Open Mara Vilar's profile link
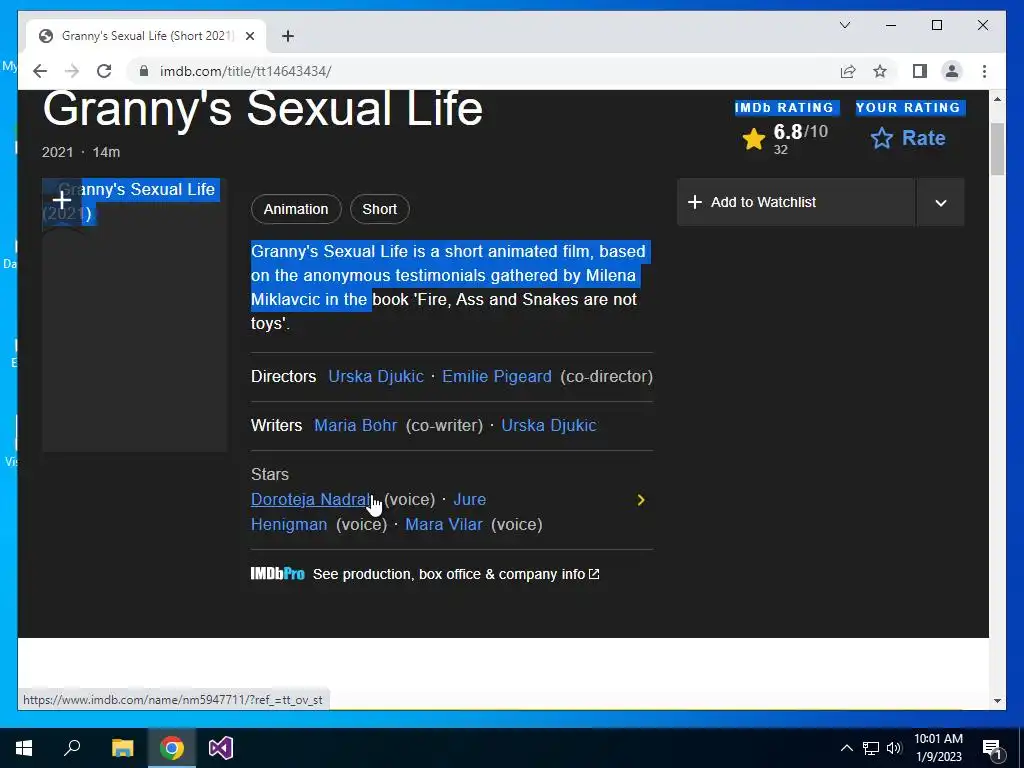 point(443,524)
